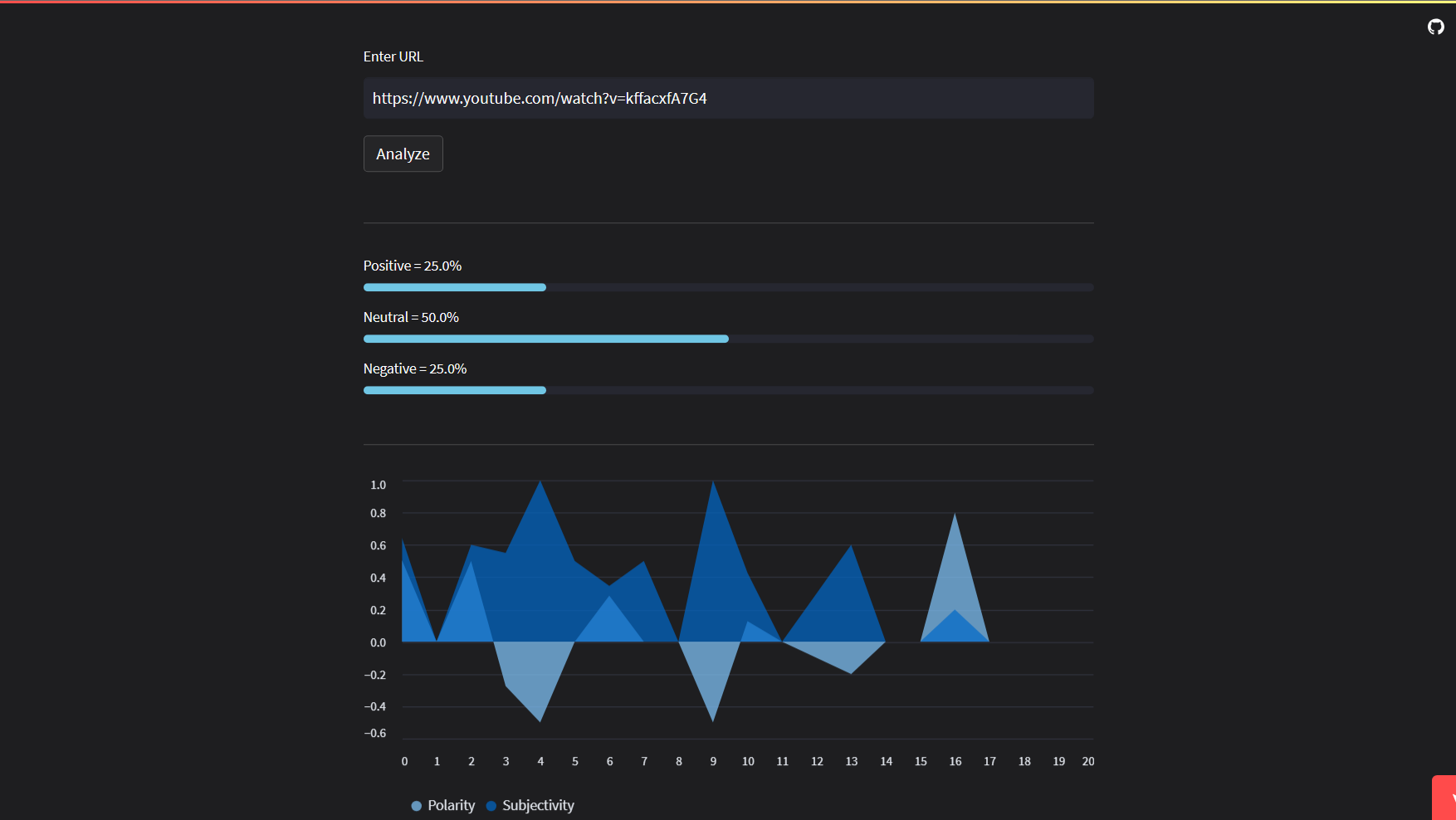Viewport: 1456px width, 820px height.
Task: Click the x-axis label 13
Action: (852, 761)
